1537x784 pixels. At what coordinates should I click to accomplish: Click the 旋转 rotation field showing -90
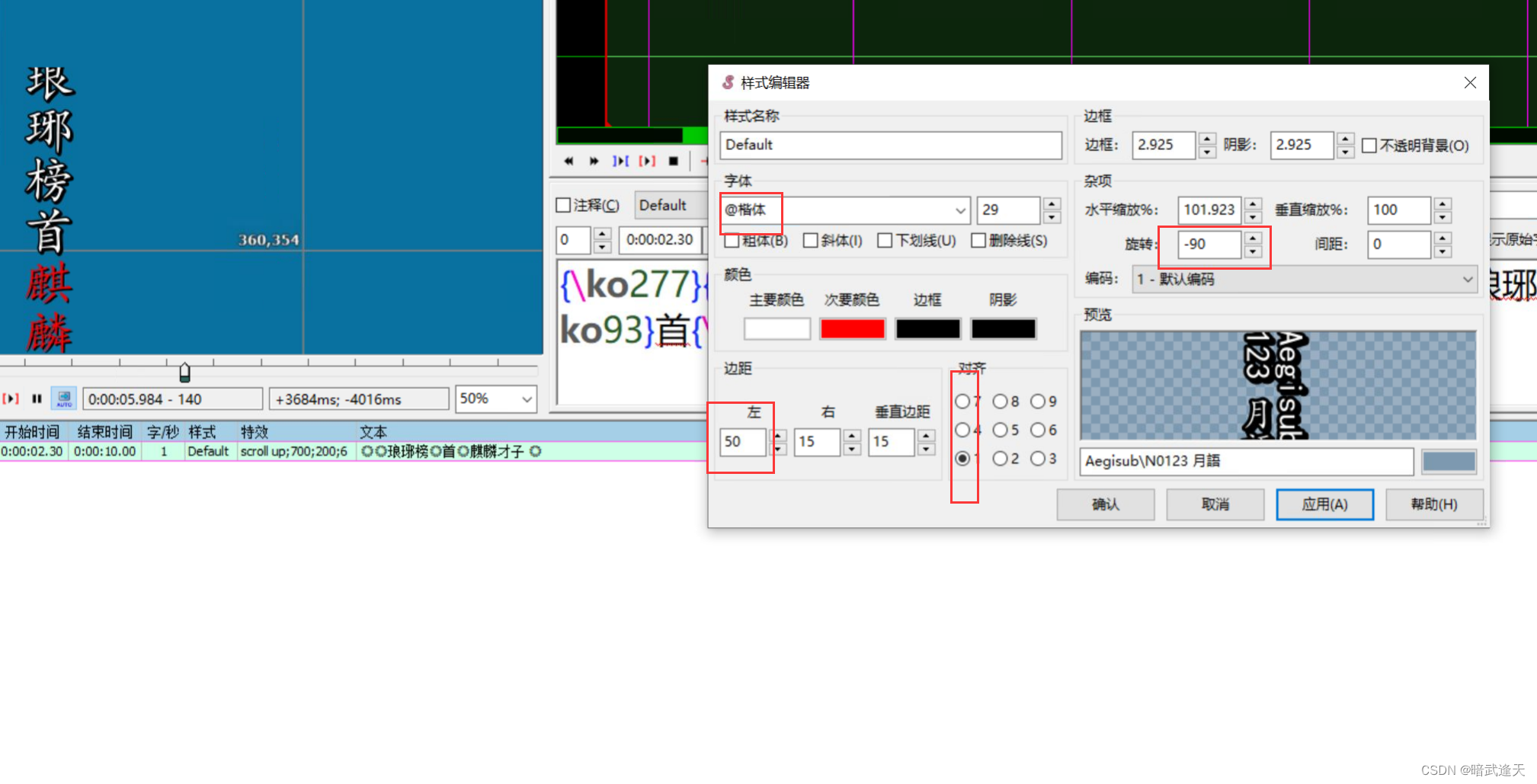coord(1209,245)
